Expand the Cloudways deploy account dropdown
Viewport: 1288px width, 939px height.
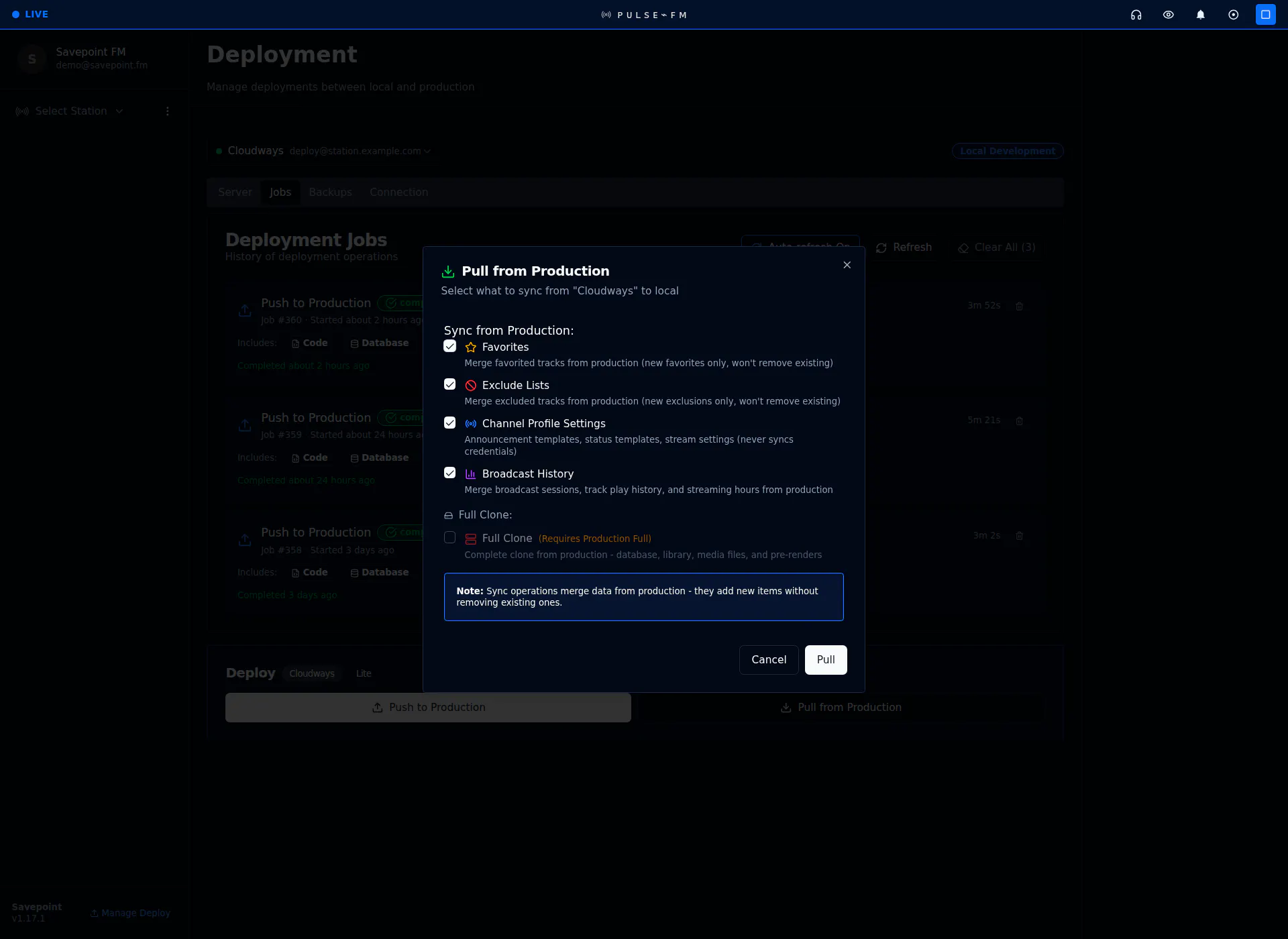(360, 151)
